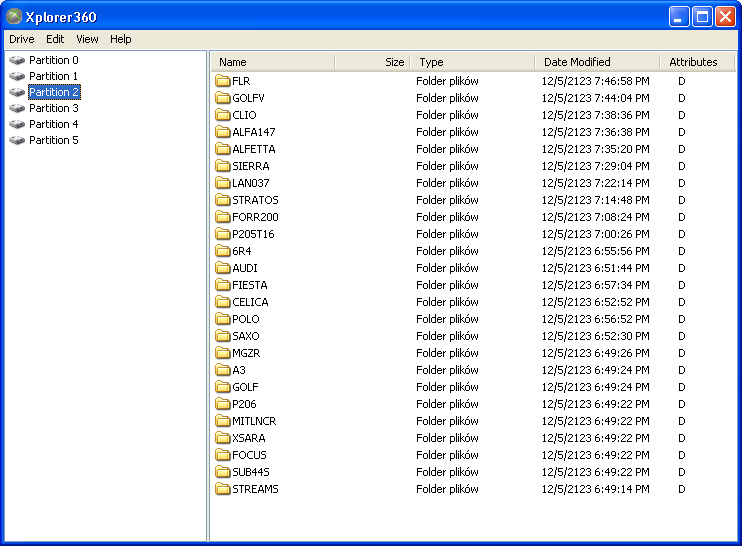This screenshot has height=546, width=742.
Task: Click the STRATOS folder icon
Action: pyautogui.click(x=222, y=200)
